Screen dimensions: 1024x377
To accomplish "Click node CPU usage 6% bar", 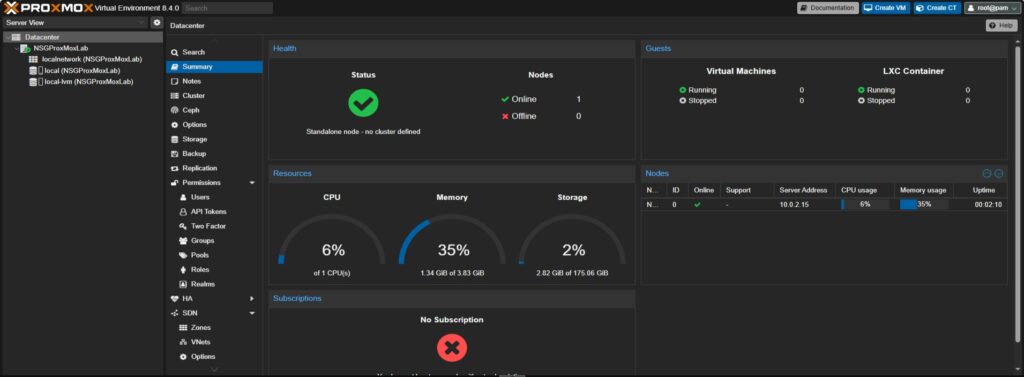I will pos(865,205).
